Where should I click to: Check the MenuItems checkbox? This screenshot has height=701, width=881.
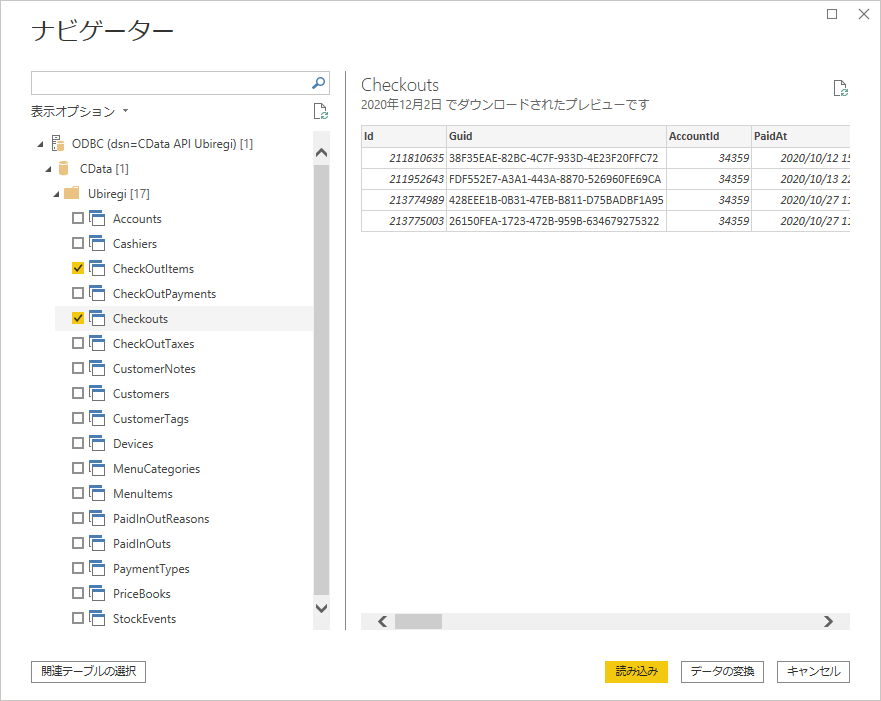pos(78,494)
